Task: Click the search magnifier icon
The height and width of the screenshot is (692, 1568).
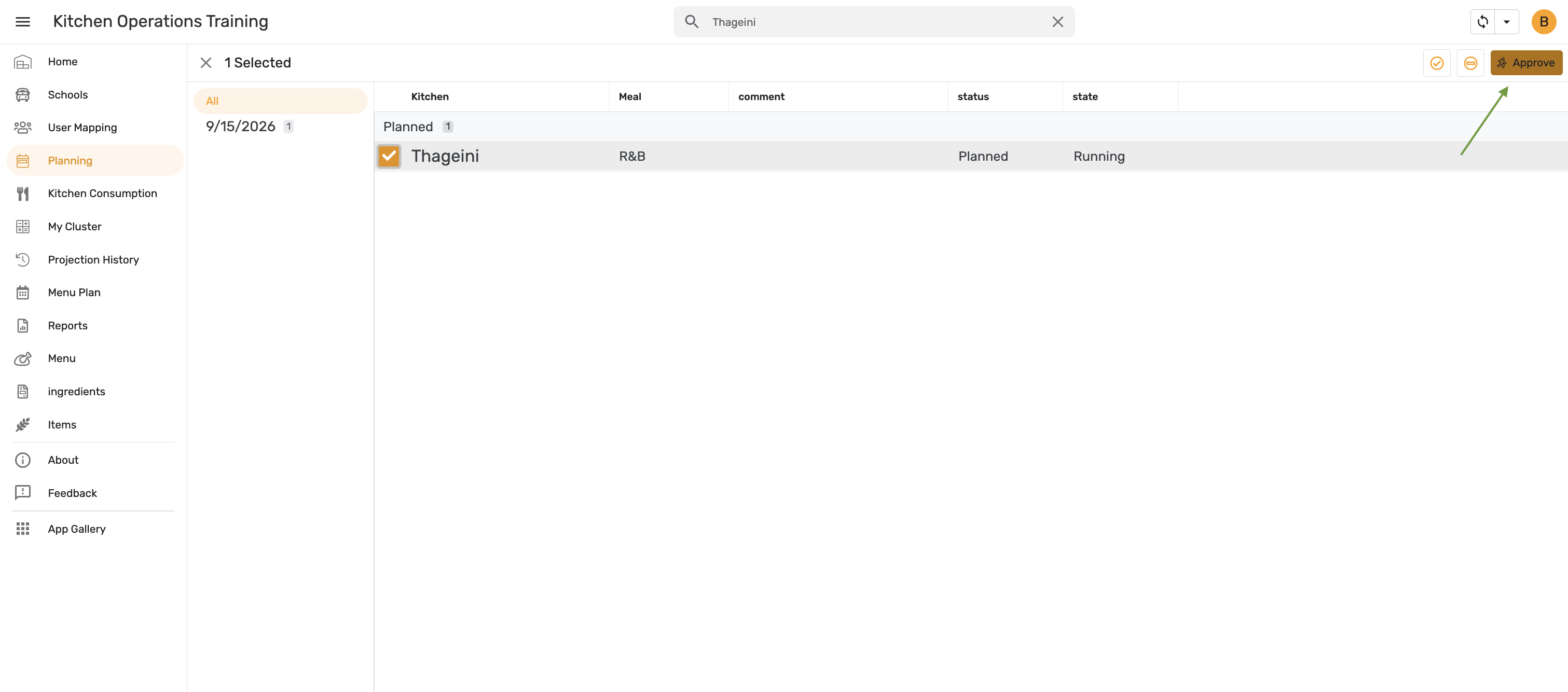Action: pyautogui.click(x=692, y=22)
